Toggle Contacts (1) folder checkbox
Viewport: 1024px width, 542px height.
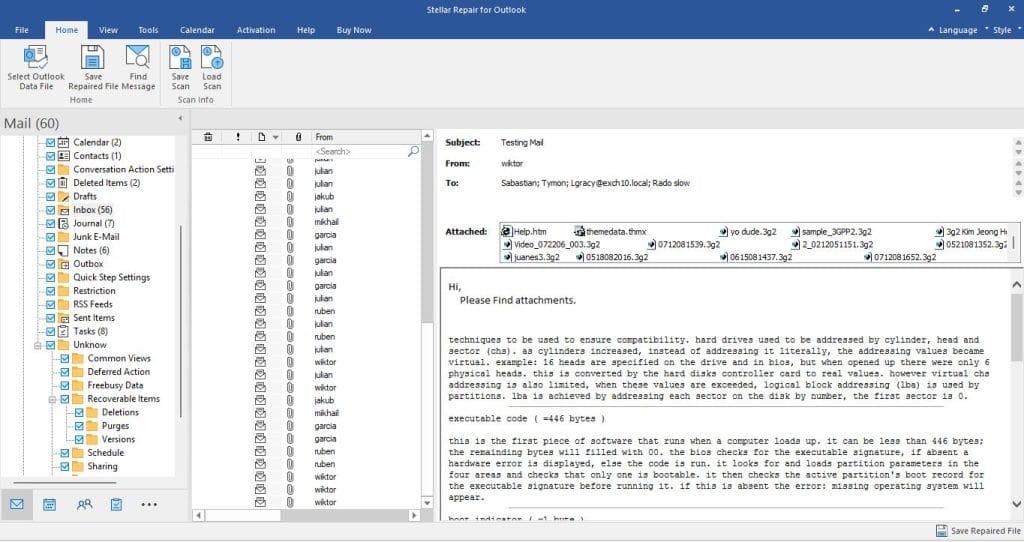pyautogui.click(x=50, y=156)
